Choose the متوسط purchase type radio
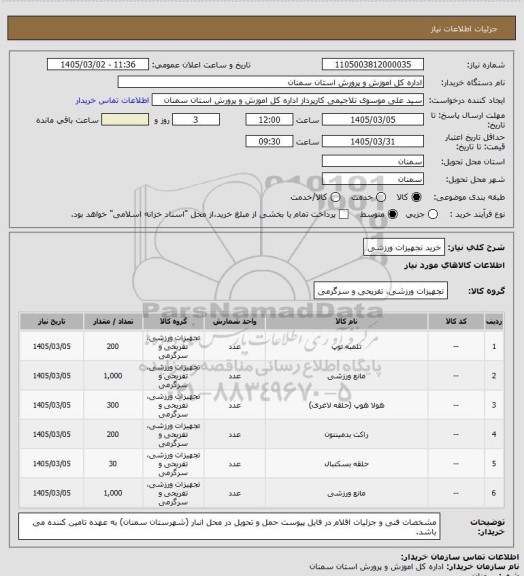The image size is (524, 576). 393,214
